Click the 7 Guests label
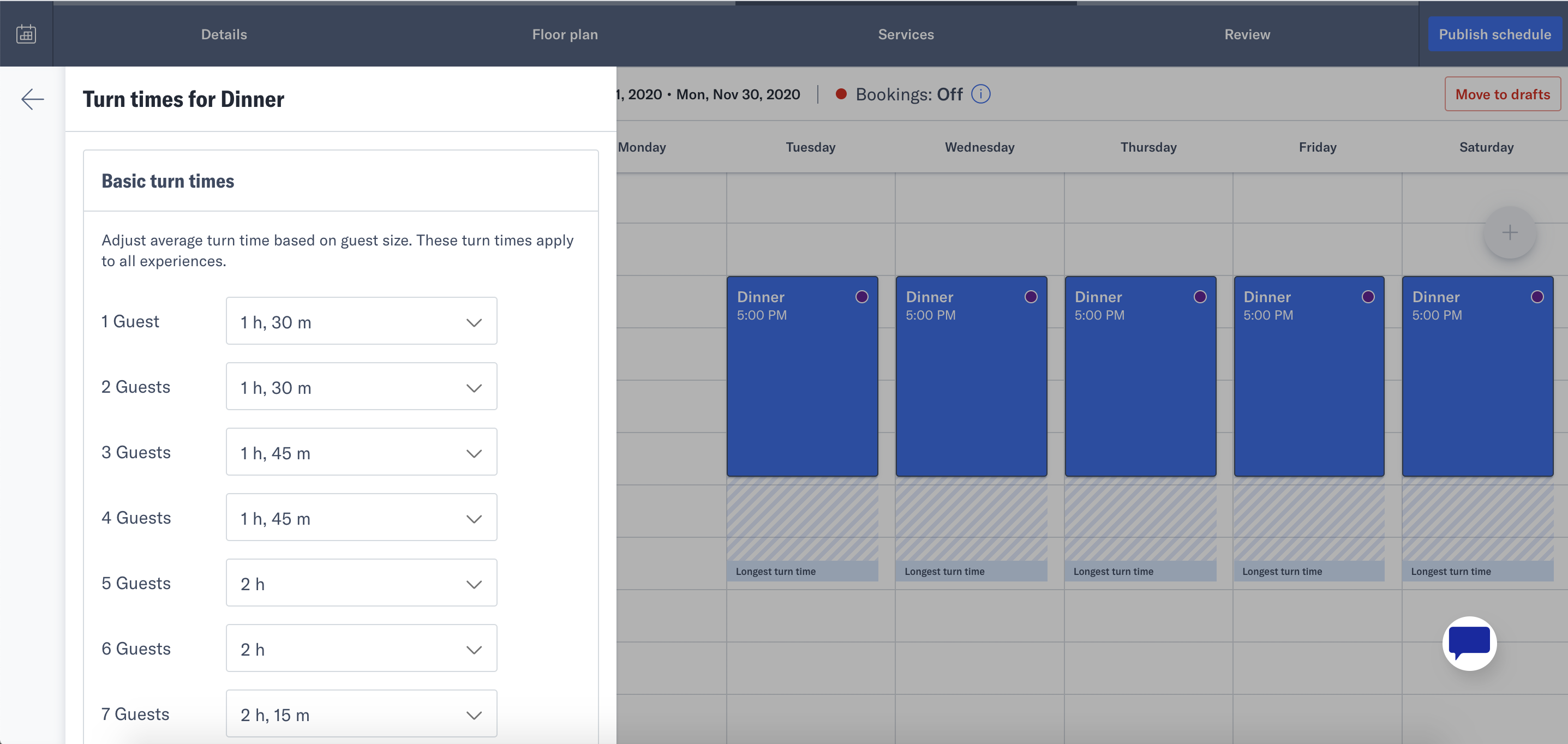Viewport: 1568px width, 744px height. 135,713
